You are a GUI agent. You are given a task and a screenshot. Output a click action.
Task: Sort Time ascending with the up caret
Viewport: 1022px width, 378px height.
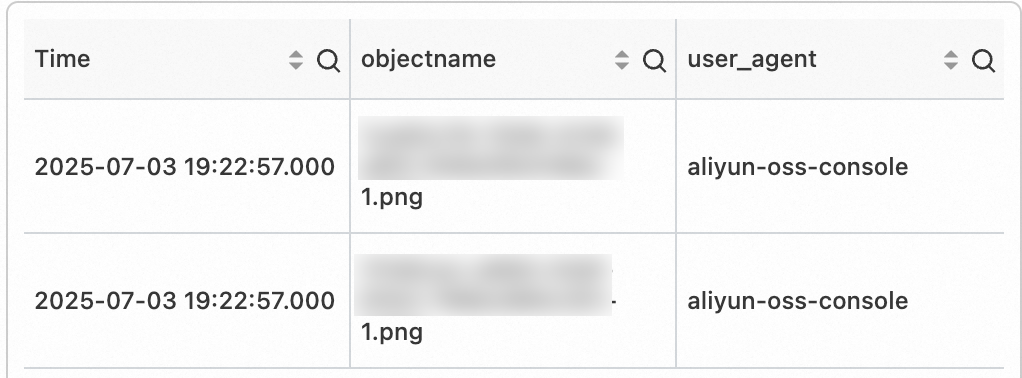296,55
